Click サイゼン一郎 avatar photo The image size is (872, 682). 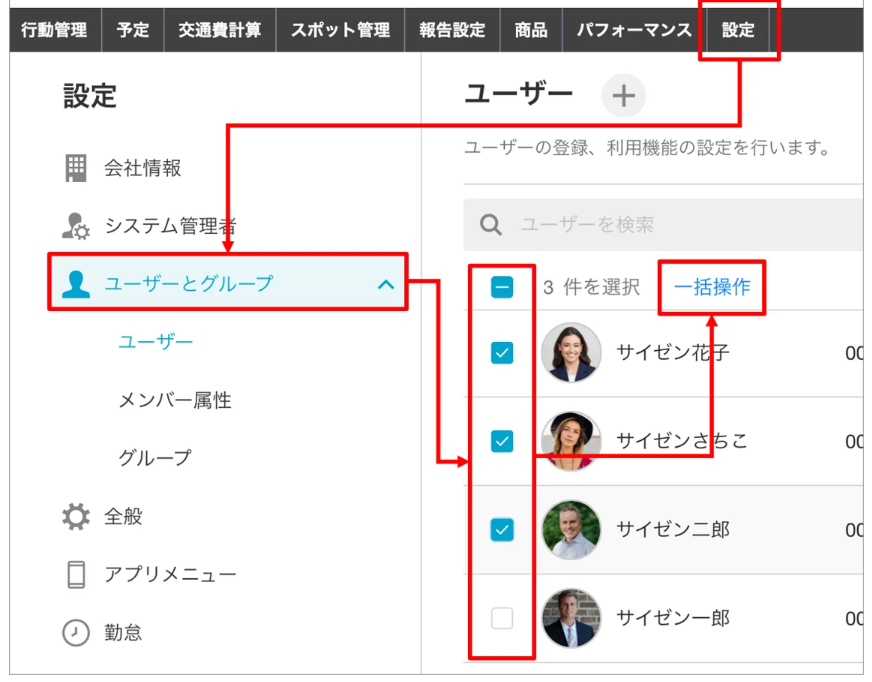pos(571,618)
